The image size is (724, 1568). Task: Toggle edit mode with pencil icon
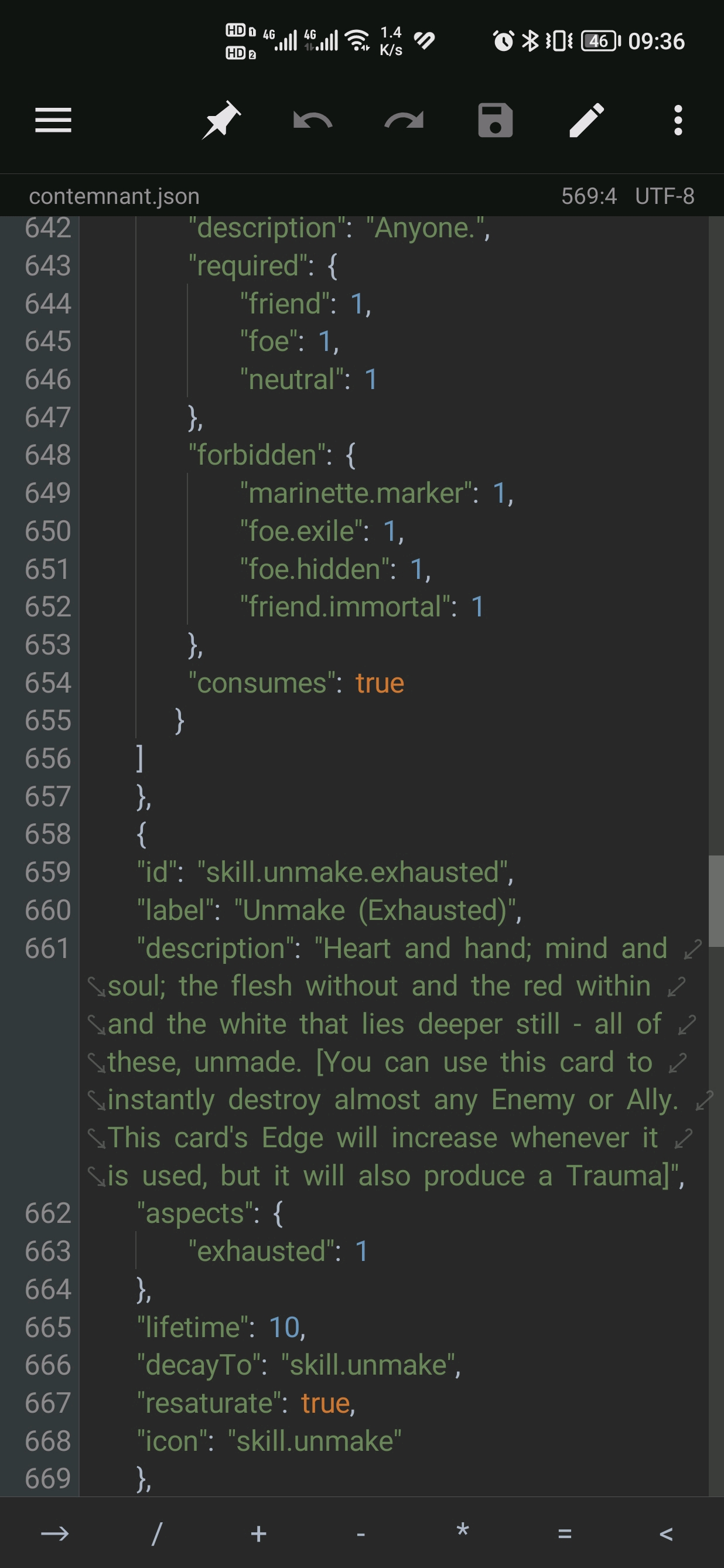(x=586, y=120)
